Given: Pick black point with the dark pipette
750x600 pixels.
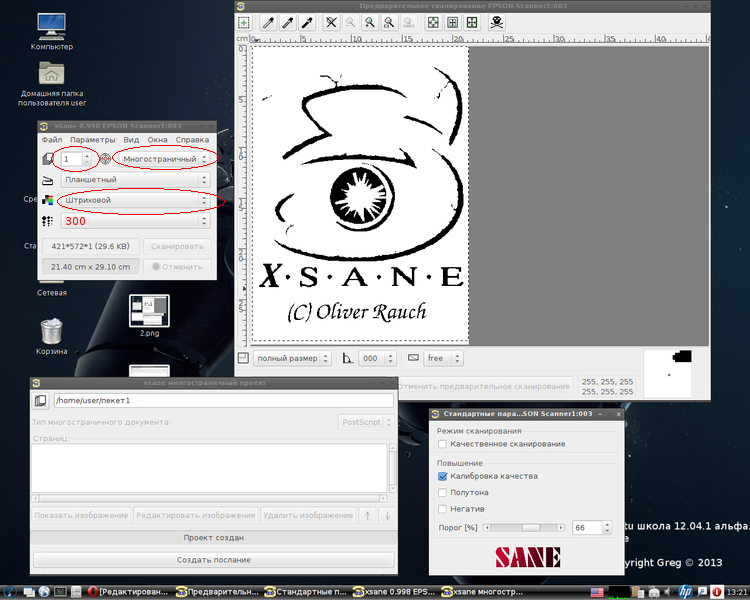Looking at the screenshot, I should click(x=307, y=22).
